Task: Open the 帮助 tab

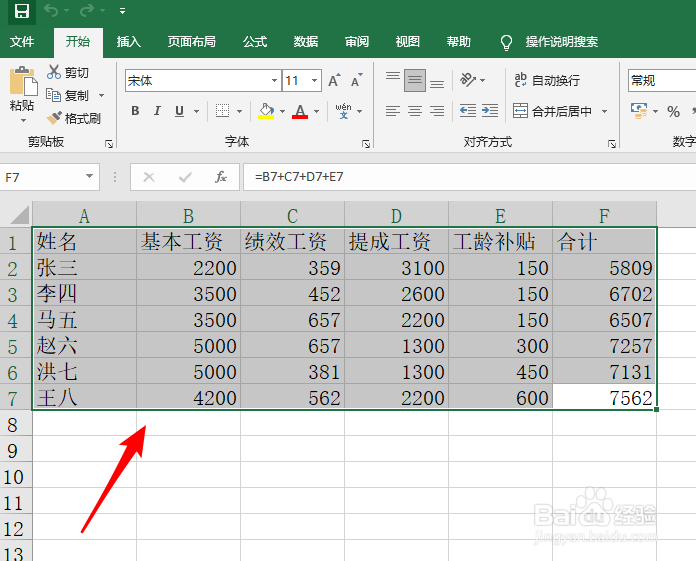Action: coord(459,42)
